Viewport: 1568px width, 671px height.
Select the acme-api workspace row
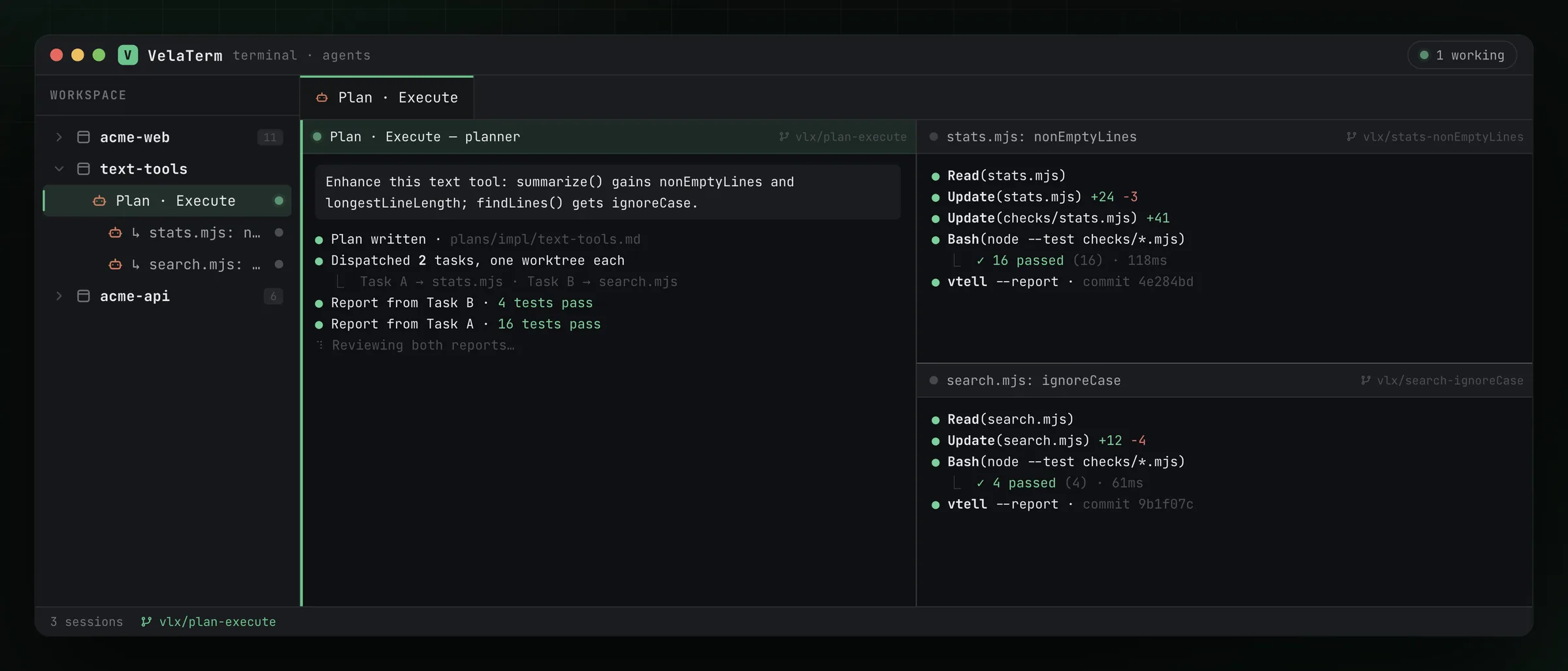click(x=167, y=296)
